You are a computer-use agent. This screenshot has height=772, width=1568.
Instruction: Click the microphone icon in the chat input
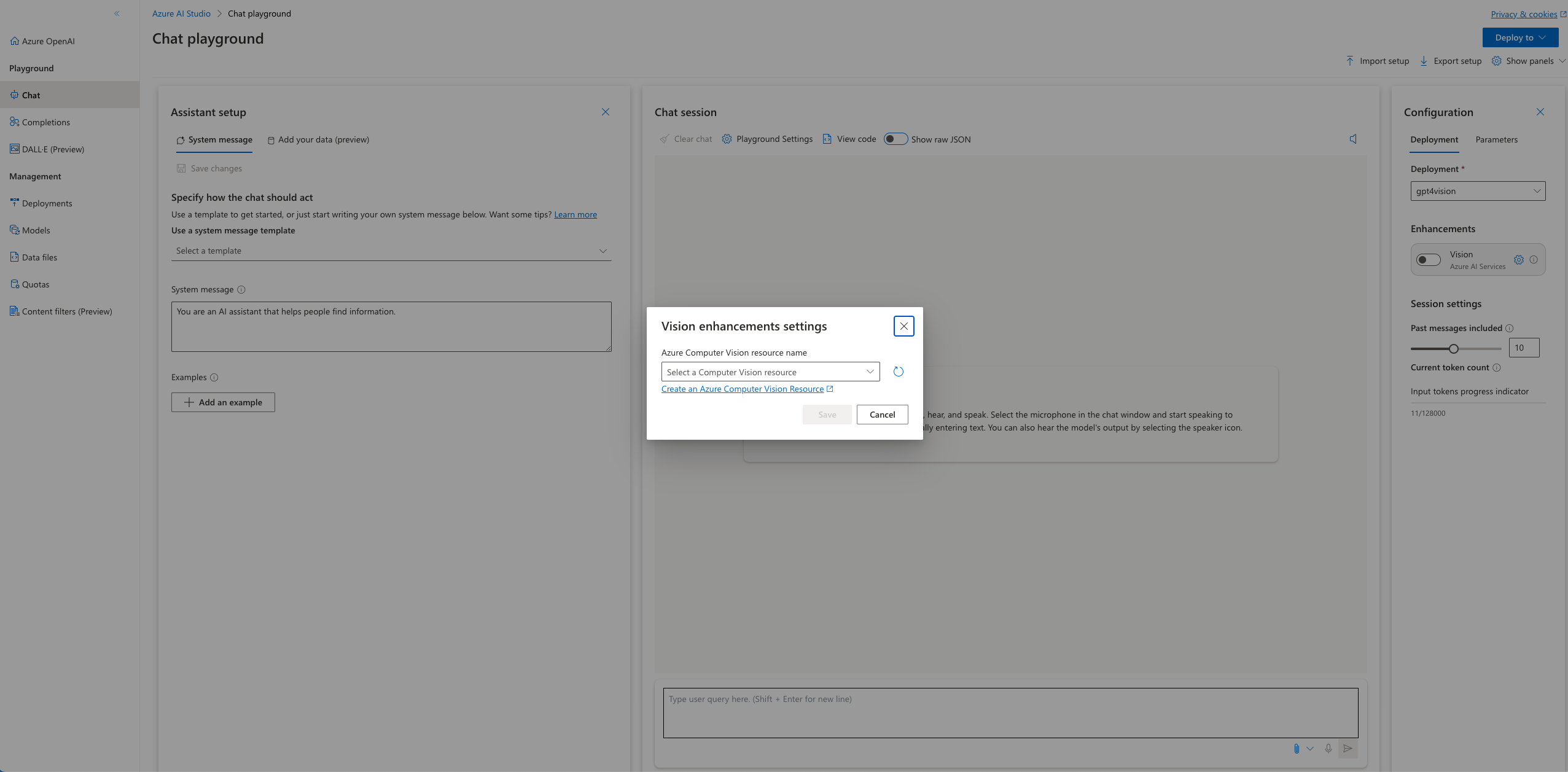pyautogui.click(x=1328, y=749)
